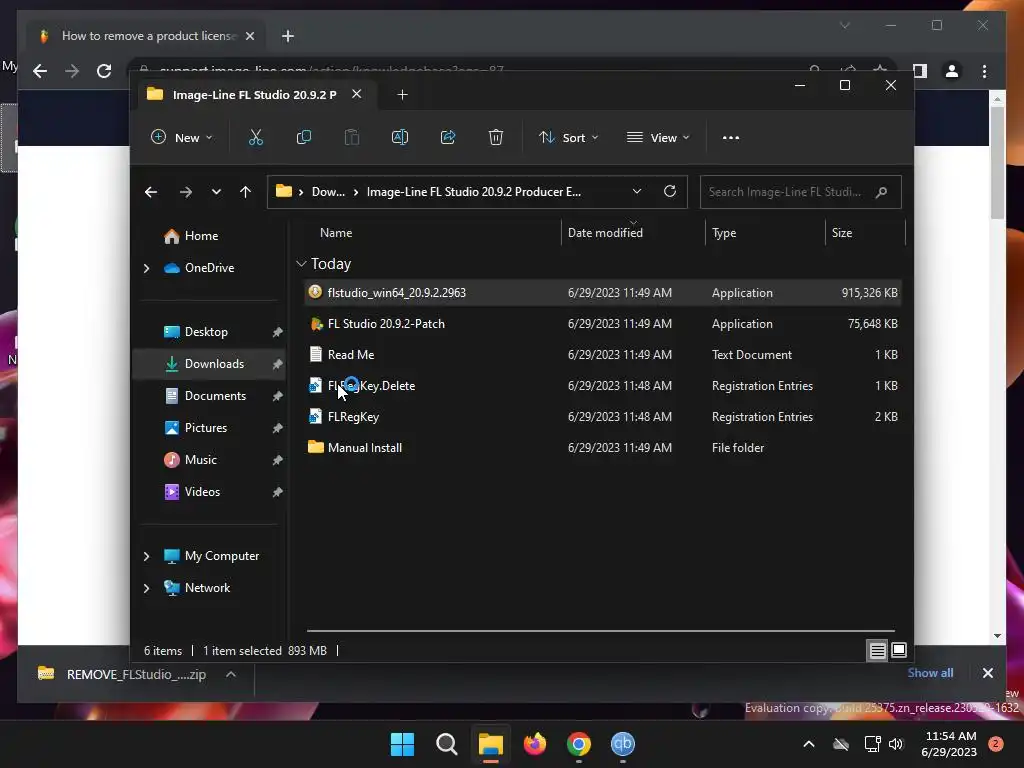Click the Manual Install folder icon
The width and height of the screenshot is (1024, 768).
(315, 447)
